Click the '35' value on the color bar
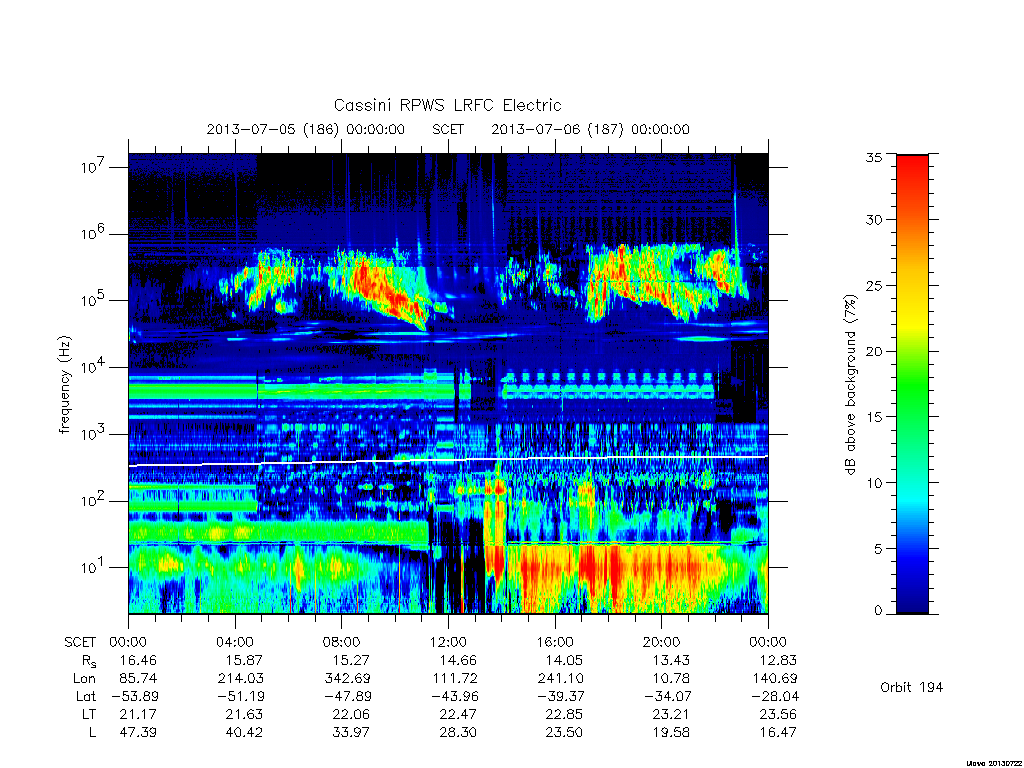 pyautogui.click(x=874, y=157)
